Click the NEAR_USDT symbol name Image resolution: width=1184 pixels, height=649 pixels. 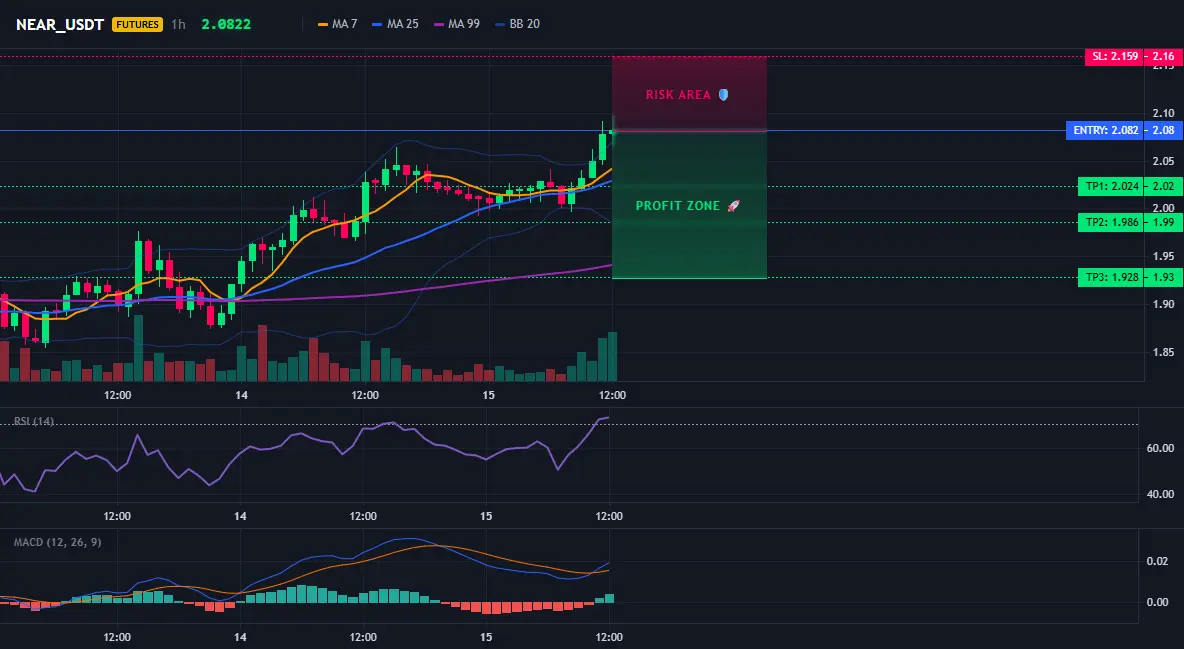pyautogui.click(x=60, y=24)
